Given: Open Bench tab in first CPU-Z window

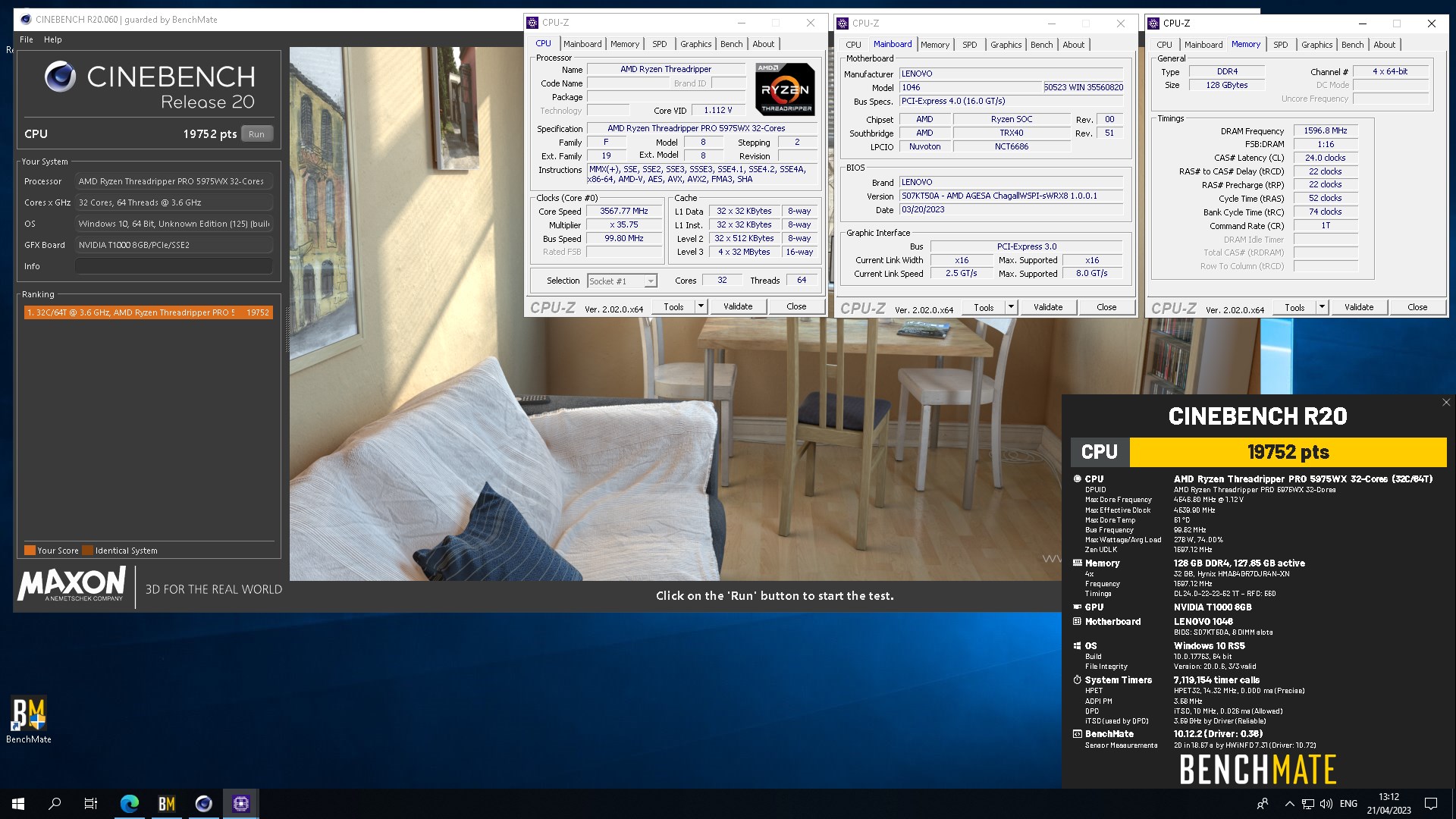Looking at the screenshot, I should (731, 44).
